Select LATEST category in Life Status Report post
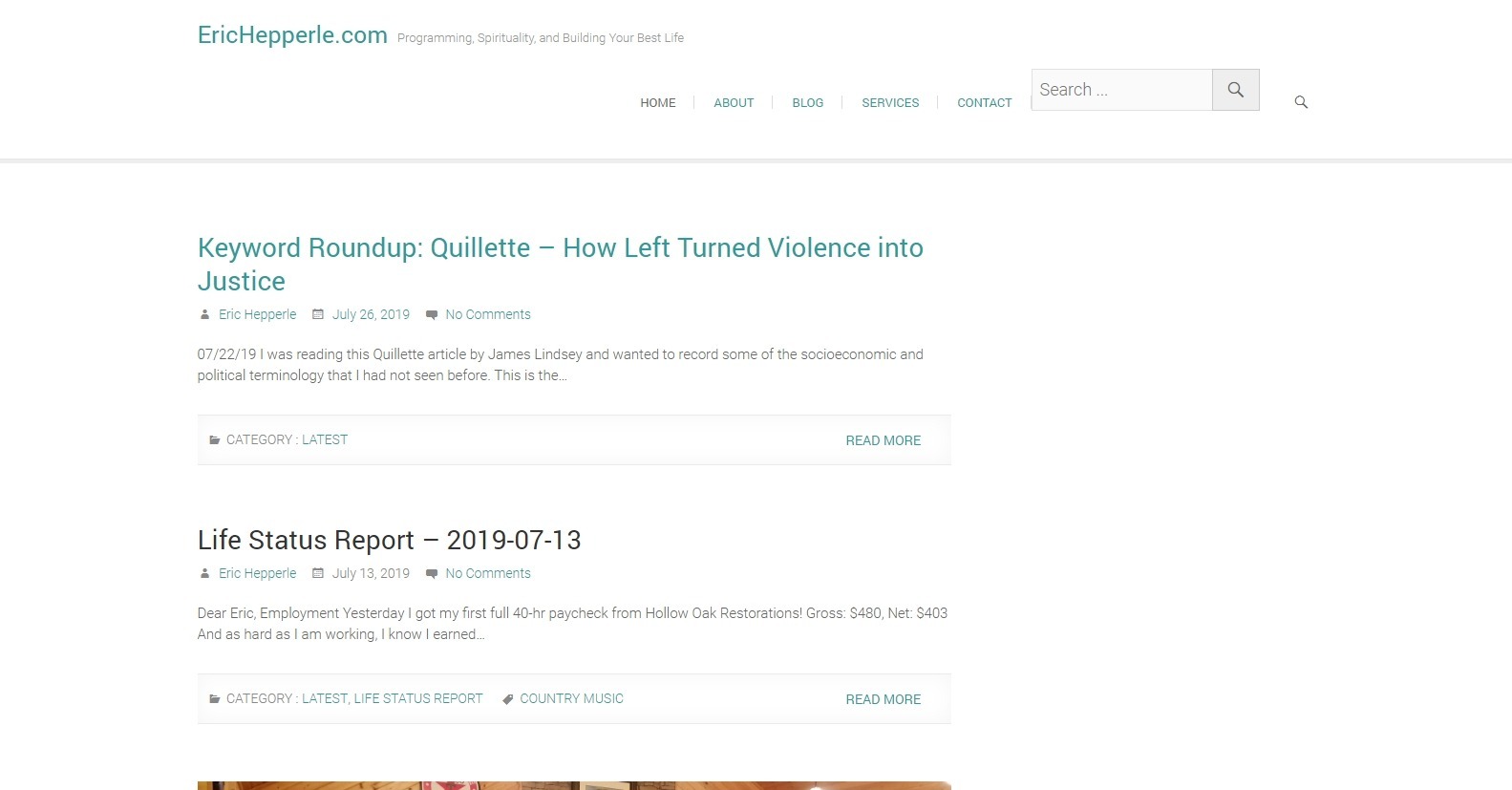Image resolution: width=1512 pixels, height=790 pixels. pos(325,699)
